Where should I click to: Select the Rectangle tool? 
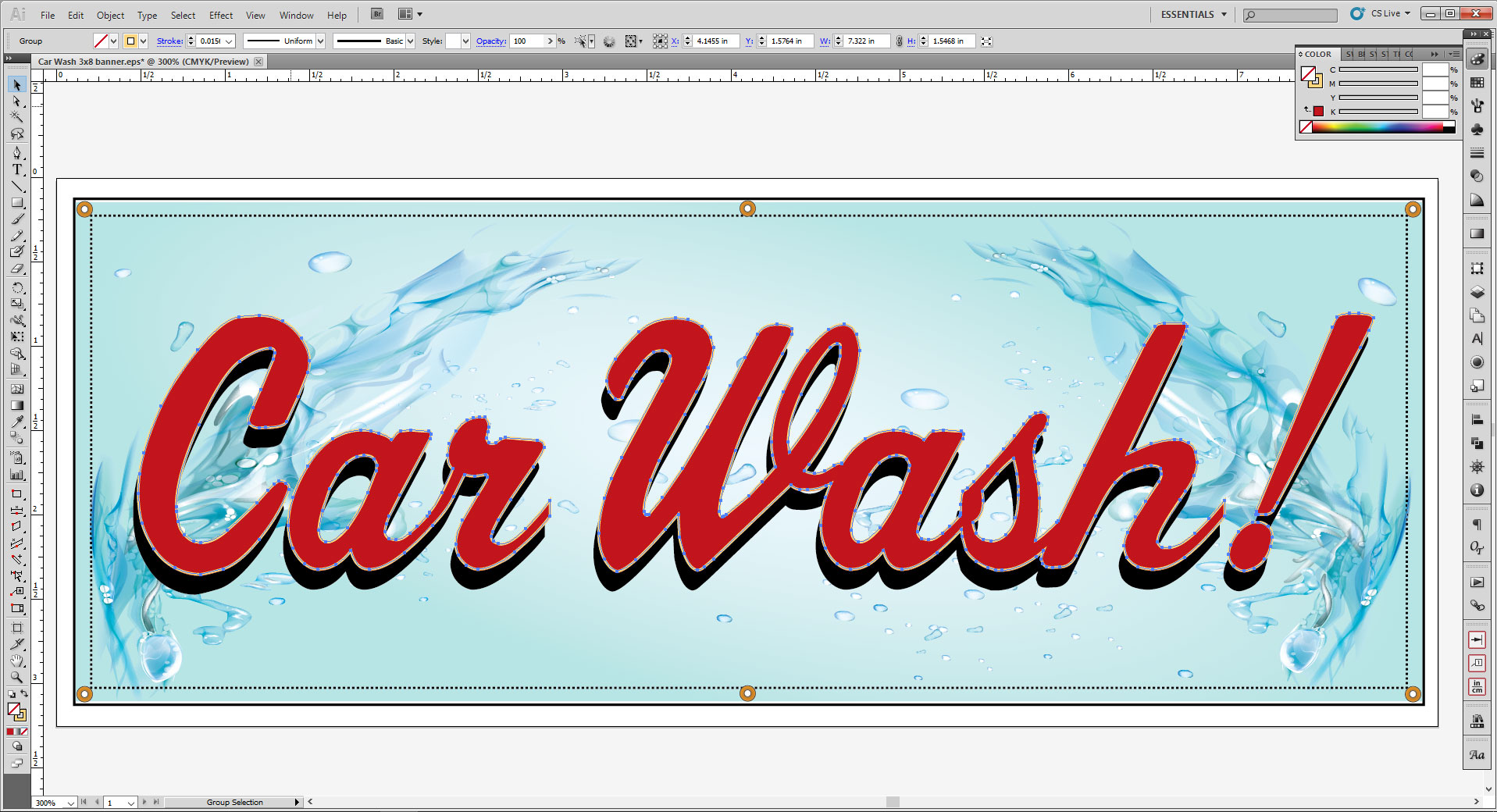click(17, 203)
